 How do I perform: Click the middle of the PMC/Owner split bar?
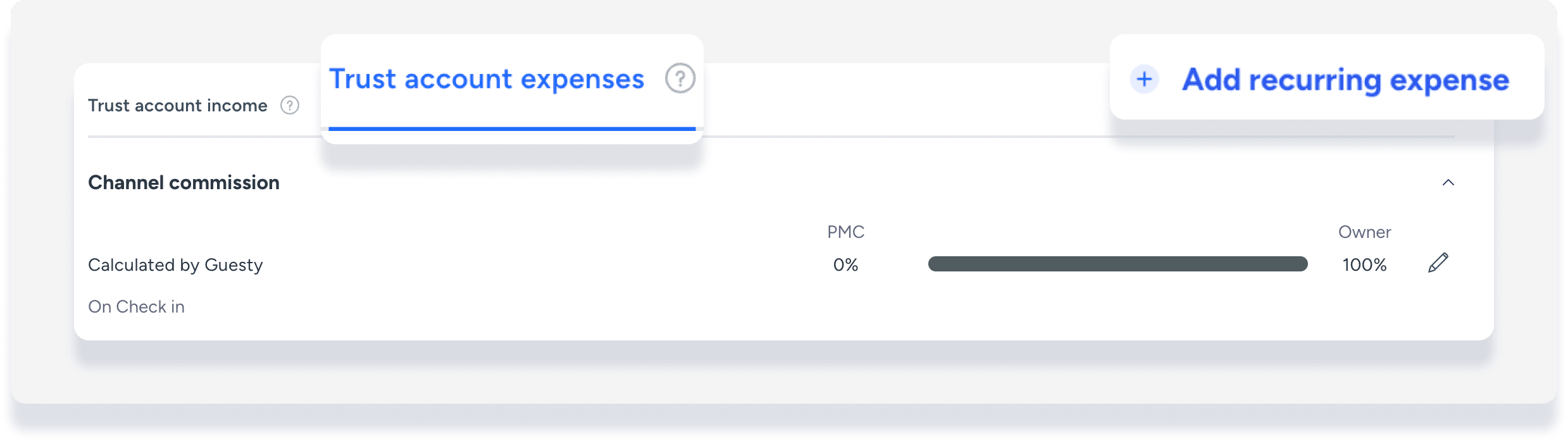[x=1117, y=264]
